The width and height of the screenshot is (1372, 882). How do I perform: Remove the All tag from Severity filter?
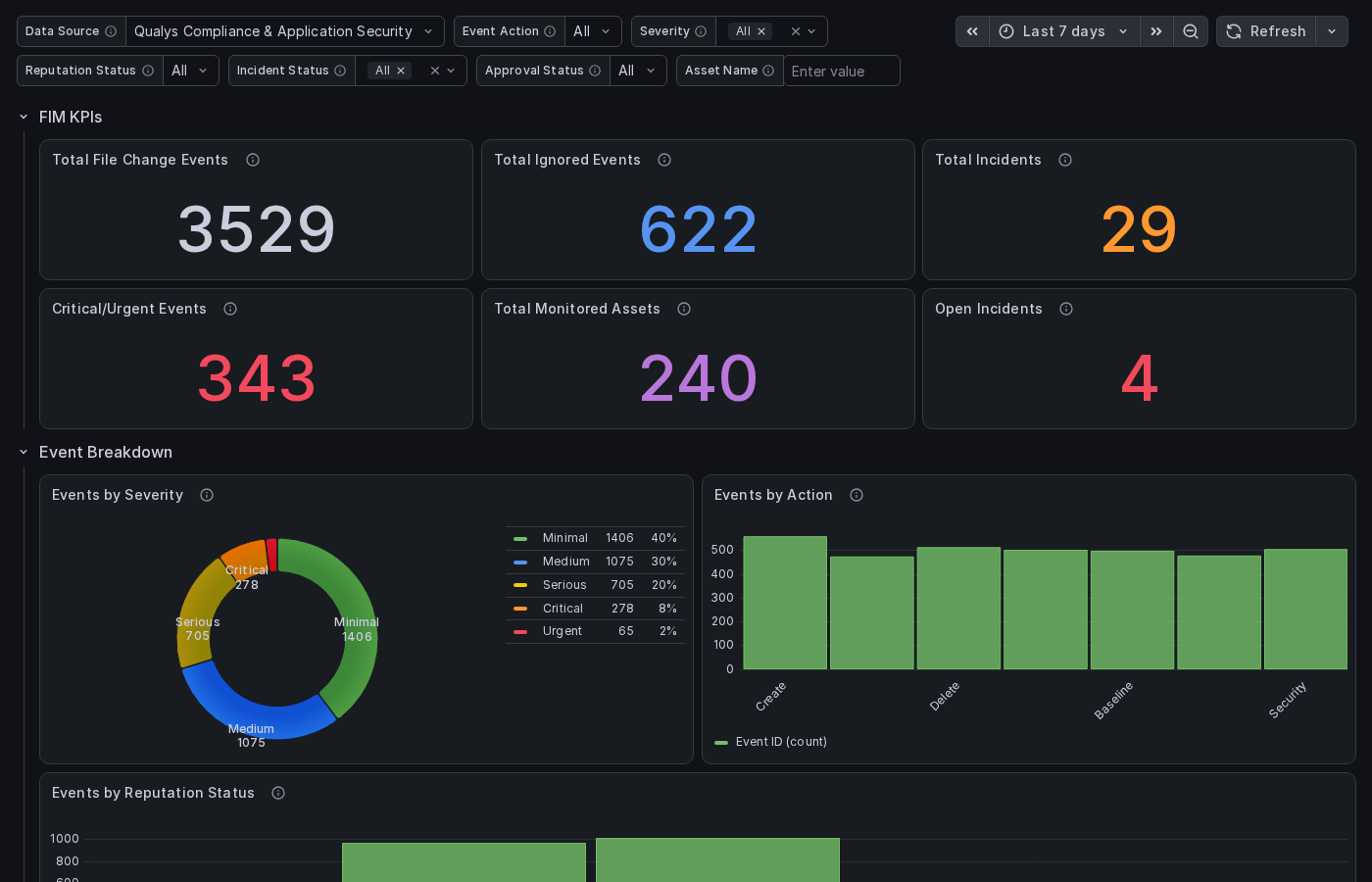pos(761,31)
